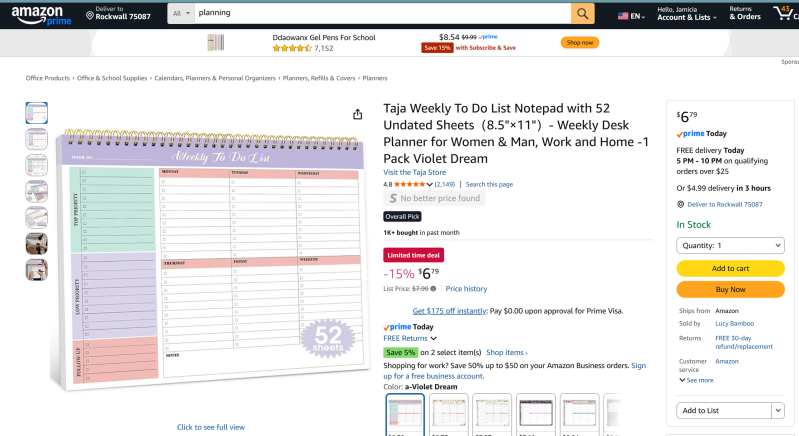Screen dimensions: 799x436
Task: Select the fifth color option swatch
Action: pyautogui.click(x=579, y=414)
